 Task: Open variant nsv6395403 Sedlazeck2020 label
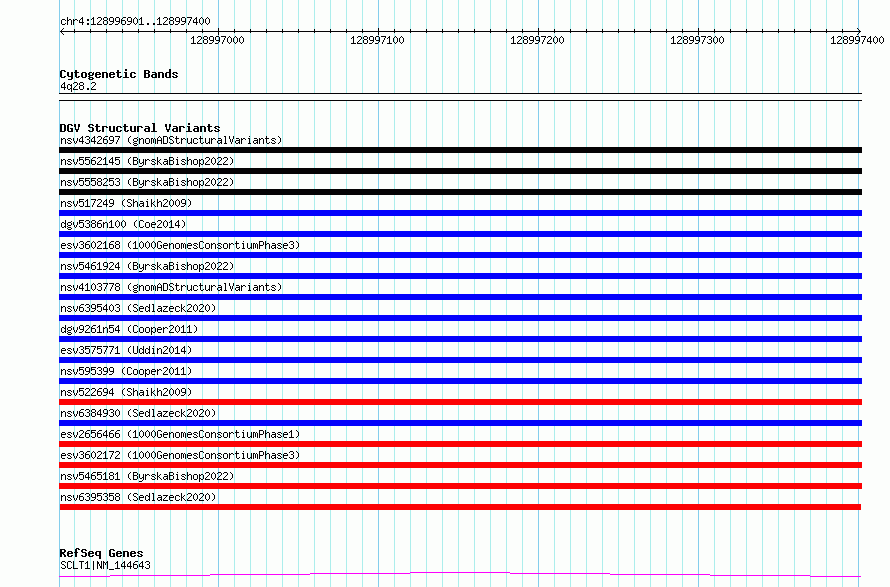pos(138,308)
